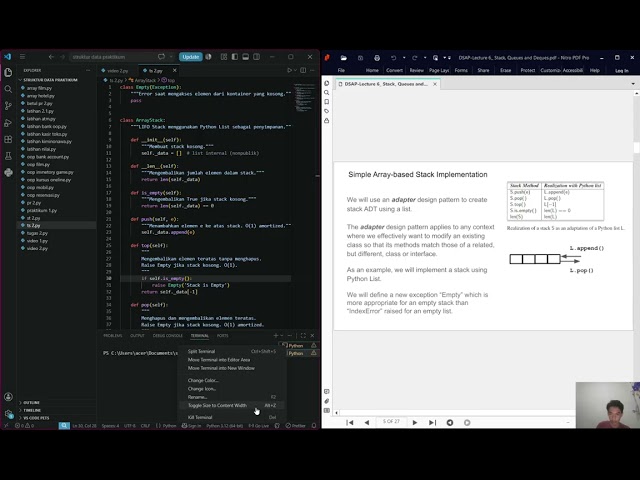
Task: Go to next page in Nitro PDF
Action: [415, 422]
